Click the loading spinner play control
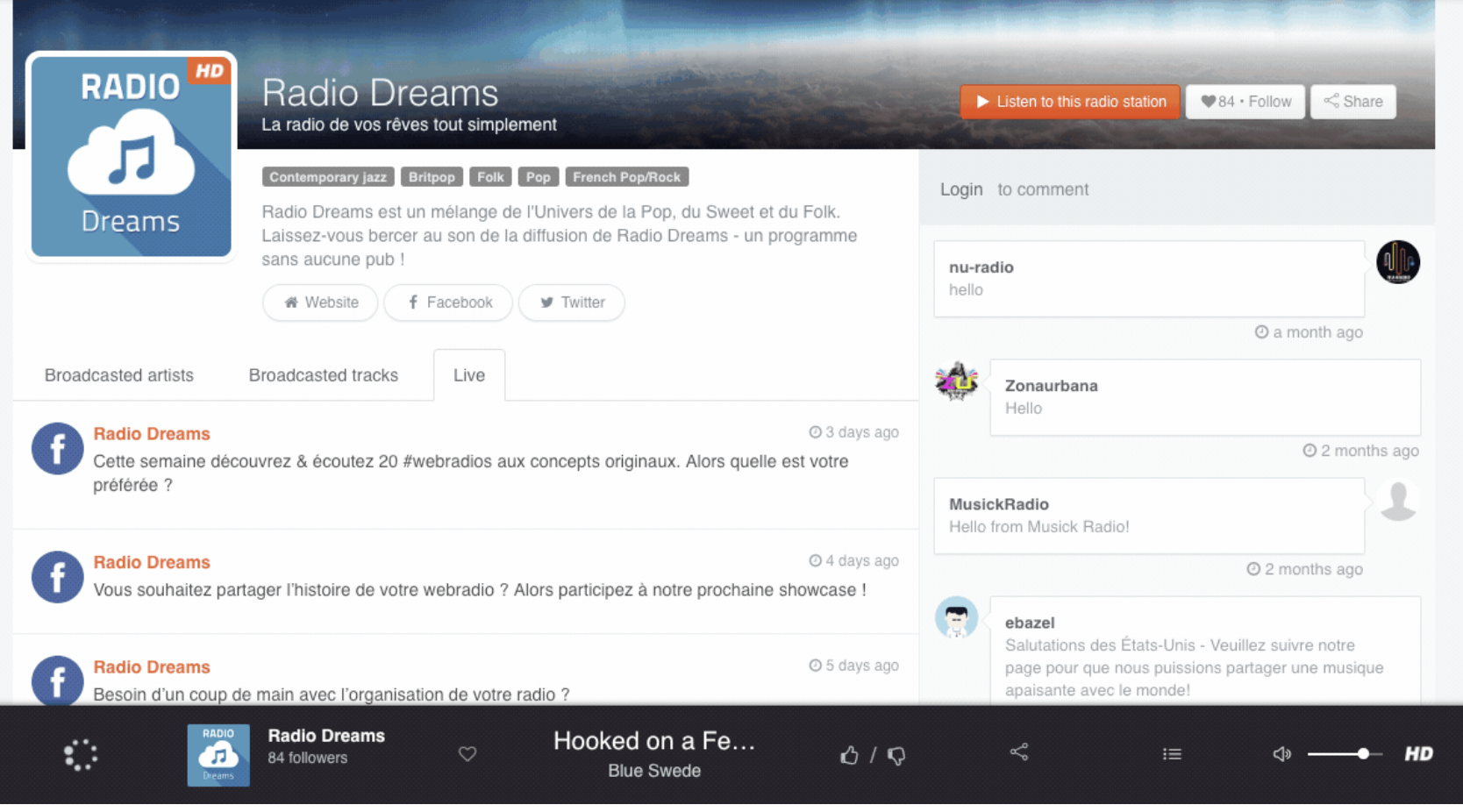This screenshot has width=1463, height=812. coord(81,754)
